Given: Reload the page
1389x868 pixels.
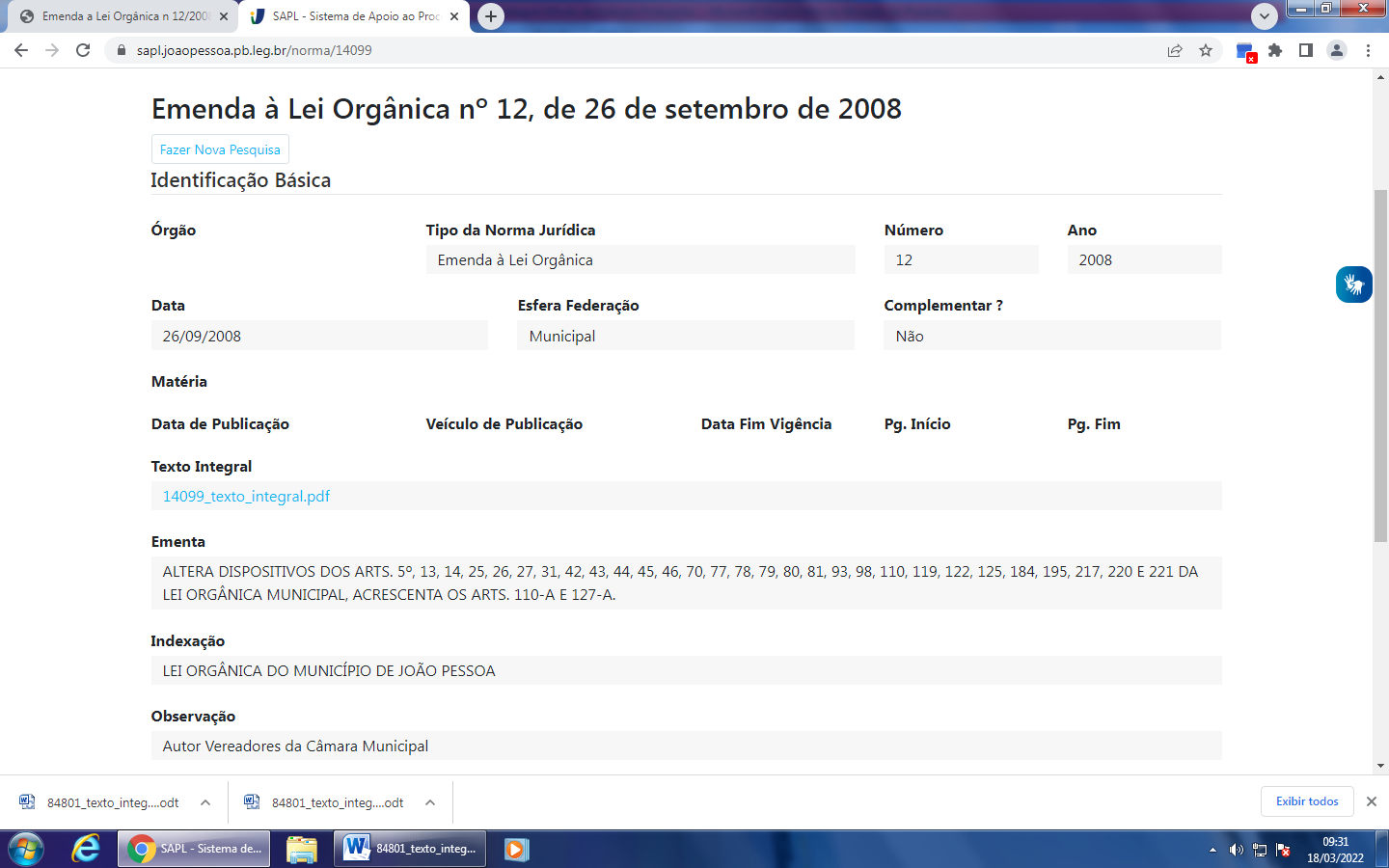Looking at the screenshot, I should [83, 50].
